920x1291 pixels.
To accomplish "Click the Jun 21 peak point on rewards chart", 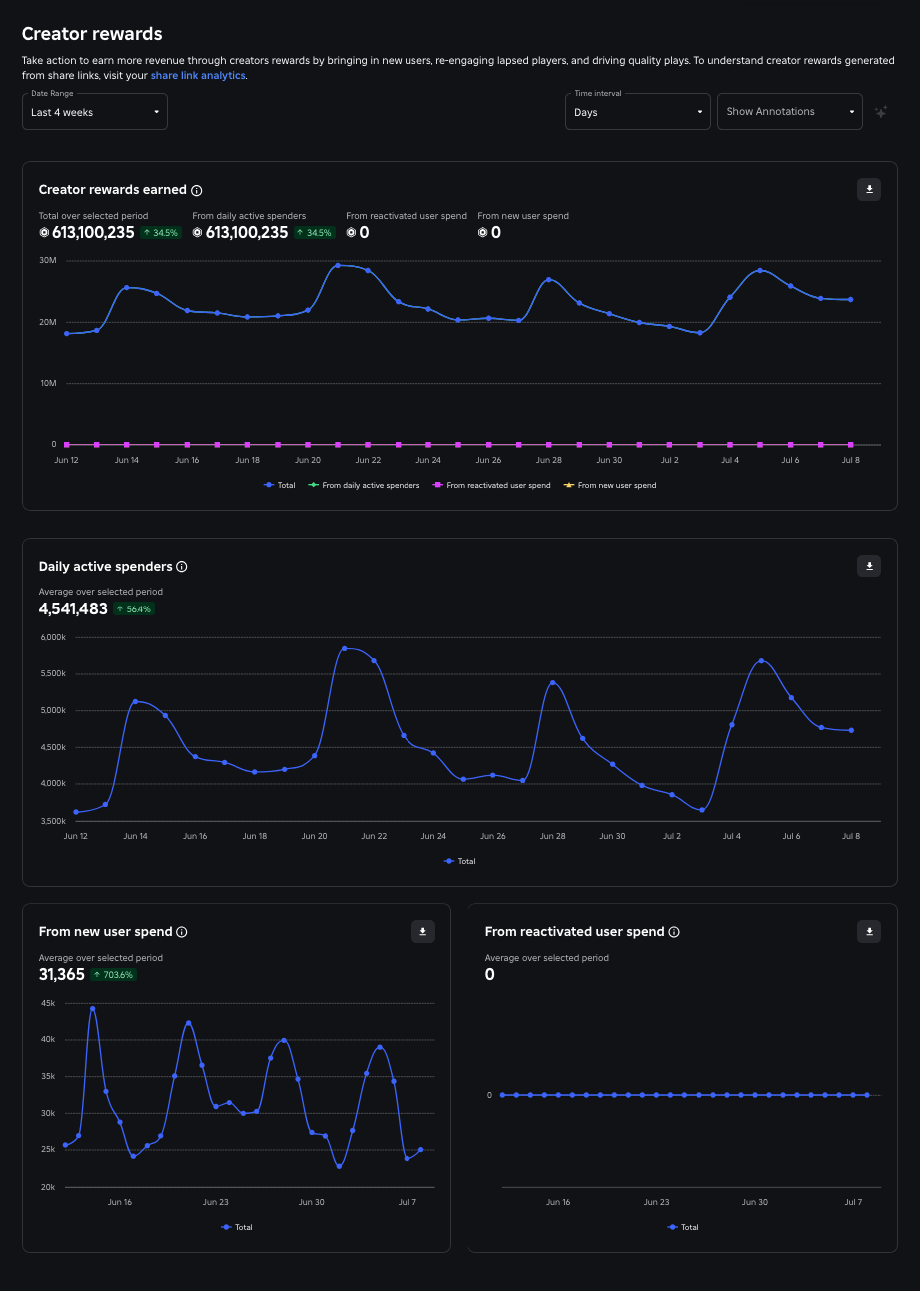I will [x=338, y=265].
